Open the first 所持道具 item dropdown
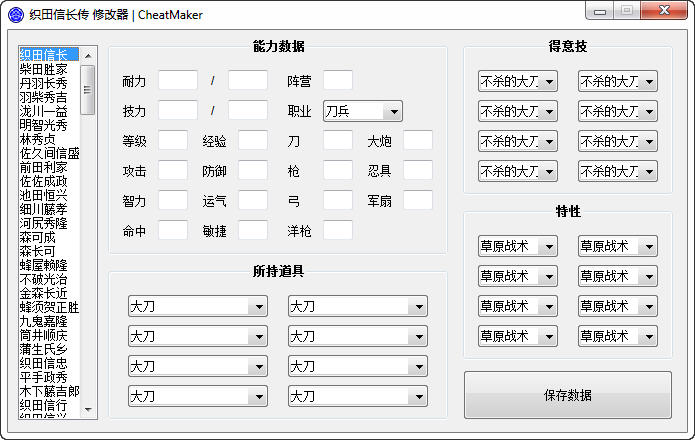This screenshot has height=440, width=695. [x=197, y=306]
